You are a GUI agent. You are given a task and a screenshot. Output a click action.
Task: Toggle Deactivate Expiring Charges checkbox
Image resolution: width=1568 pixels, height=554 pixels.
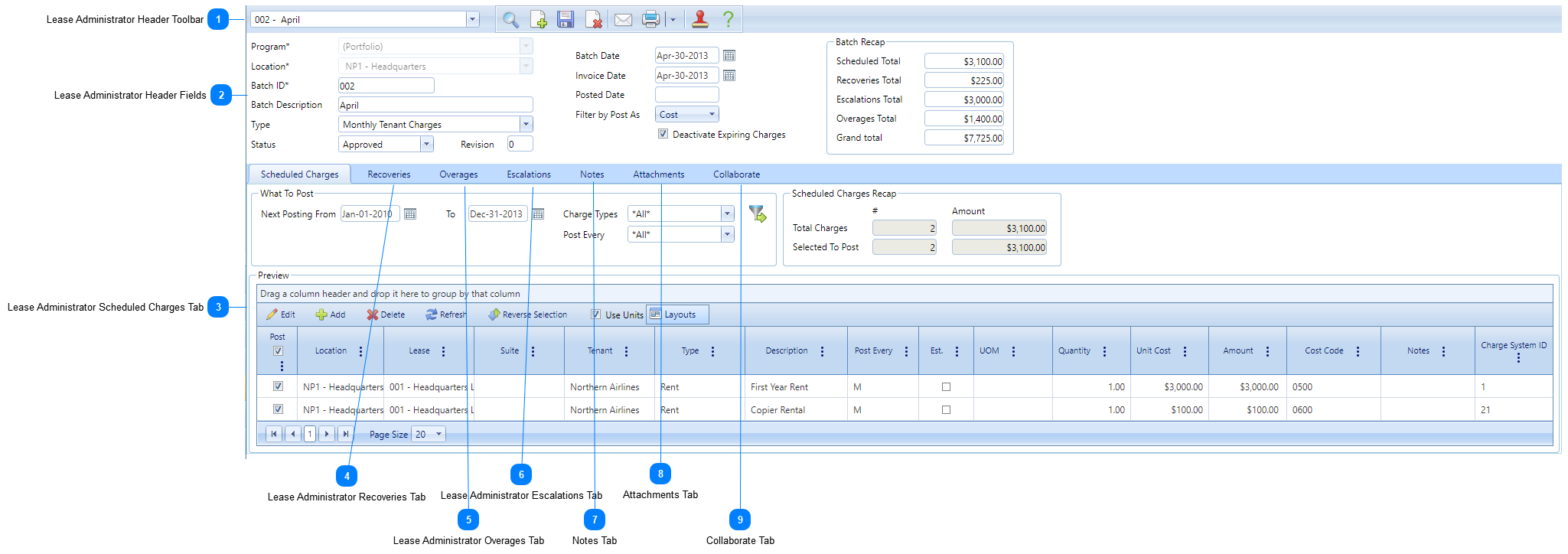point(663,134)
